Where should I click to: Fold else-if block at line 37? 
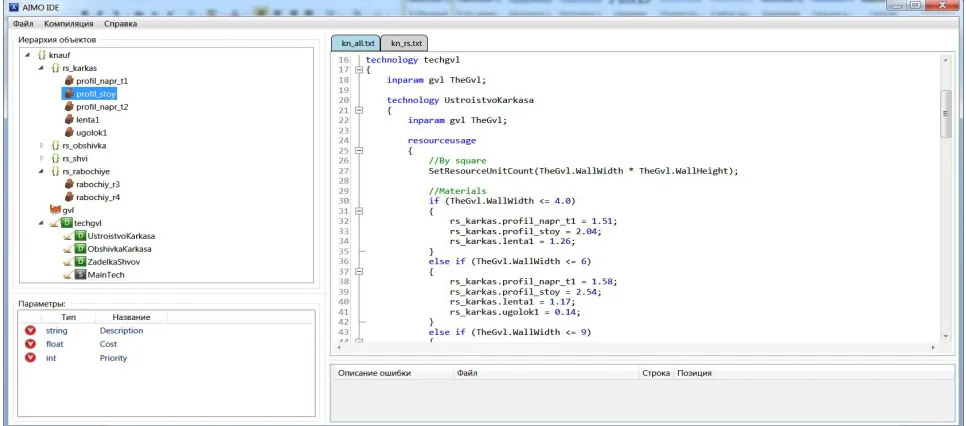(359, 271)
